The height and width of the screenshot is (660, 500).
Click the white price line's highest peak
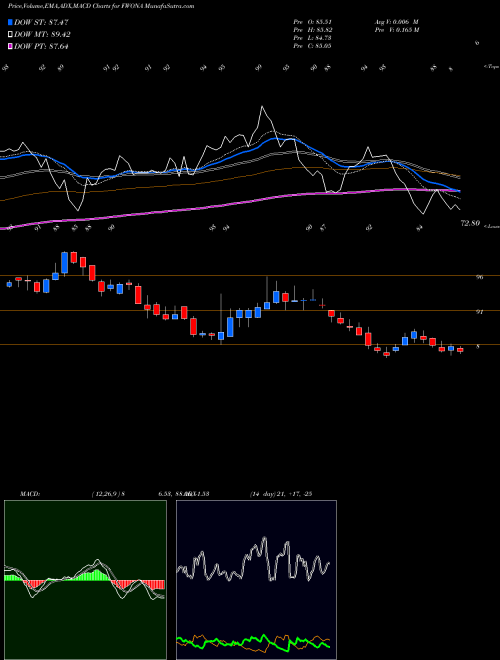pyautogui.click(x=262, y=107)
